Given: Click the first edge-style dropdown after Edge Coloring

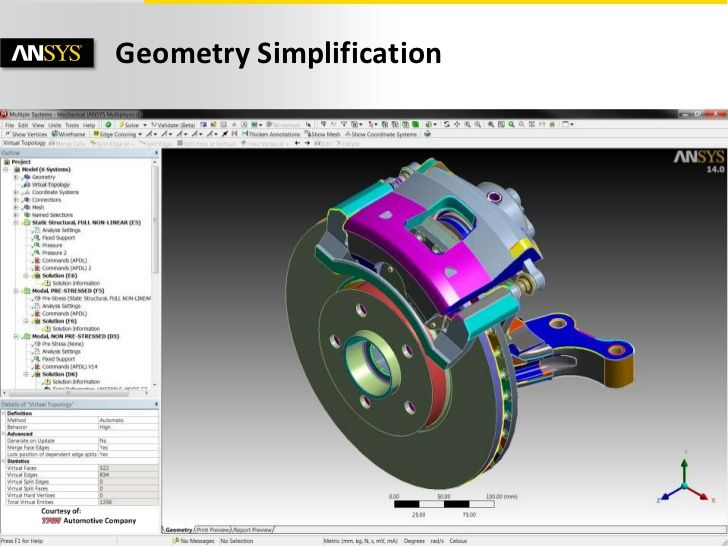Looking at the screenshot, I should tap(151, 134).
